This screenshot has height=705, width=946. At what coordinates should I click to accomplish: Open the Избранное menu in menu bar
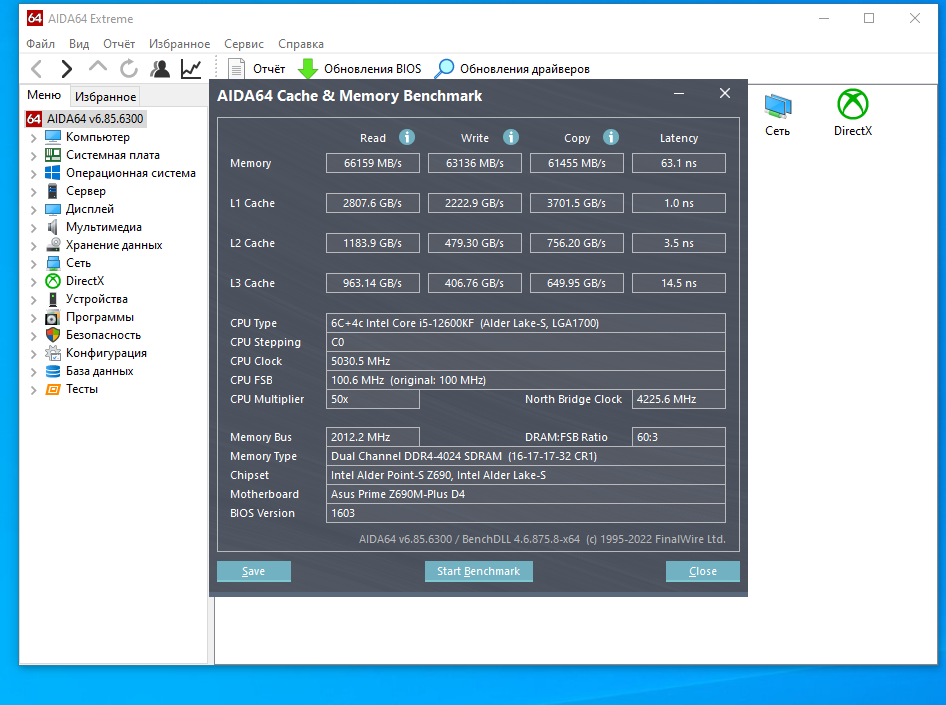[180, 44]
